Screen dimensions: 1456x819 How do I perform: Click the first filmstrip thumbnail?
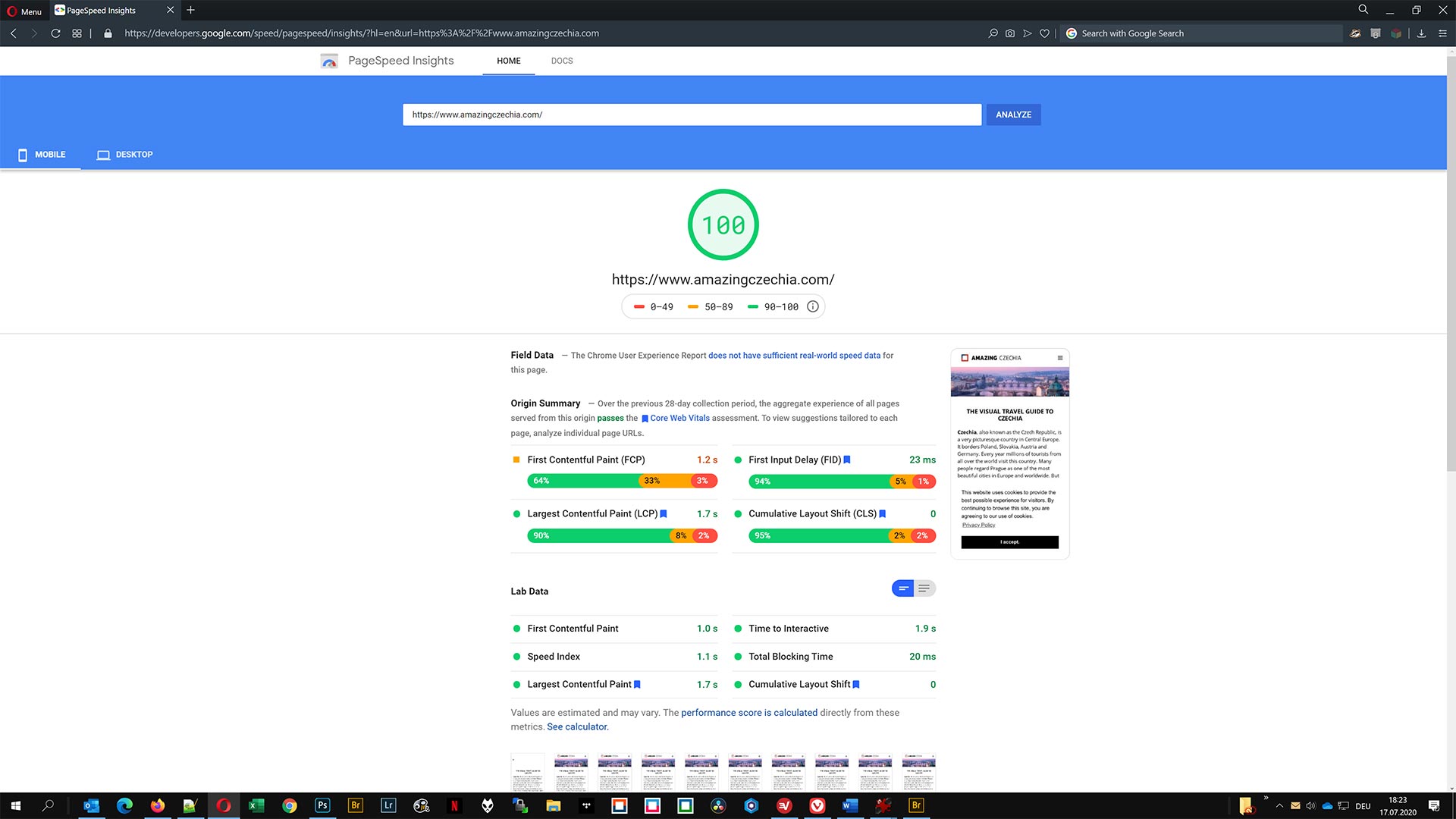[x=528, y=773]
